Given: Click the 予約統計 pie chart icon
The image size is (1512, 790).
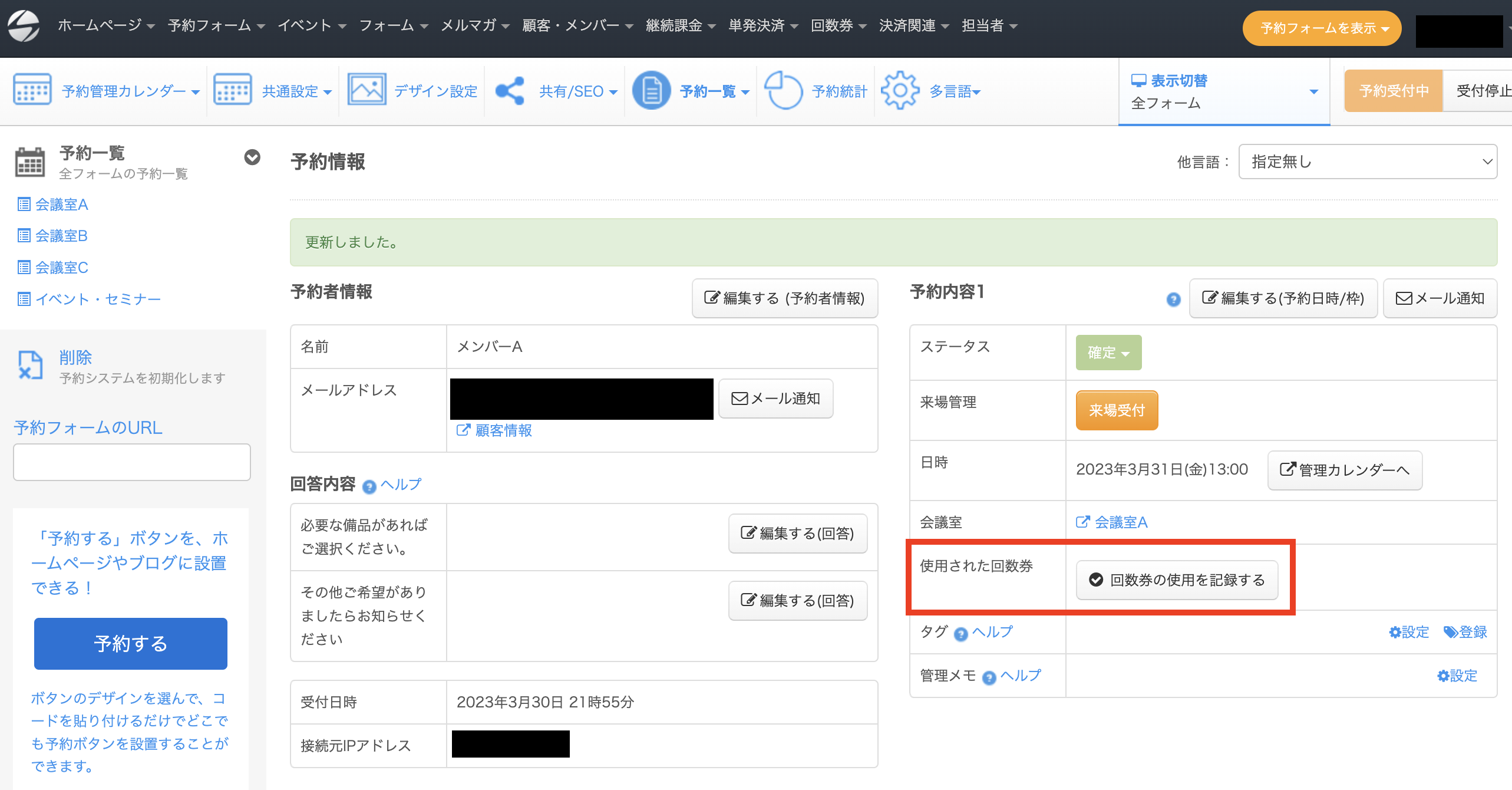Looking at the screenshot, I should [783, 91].
